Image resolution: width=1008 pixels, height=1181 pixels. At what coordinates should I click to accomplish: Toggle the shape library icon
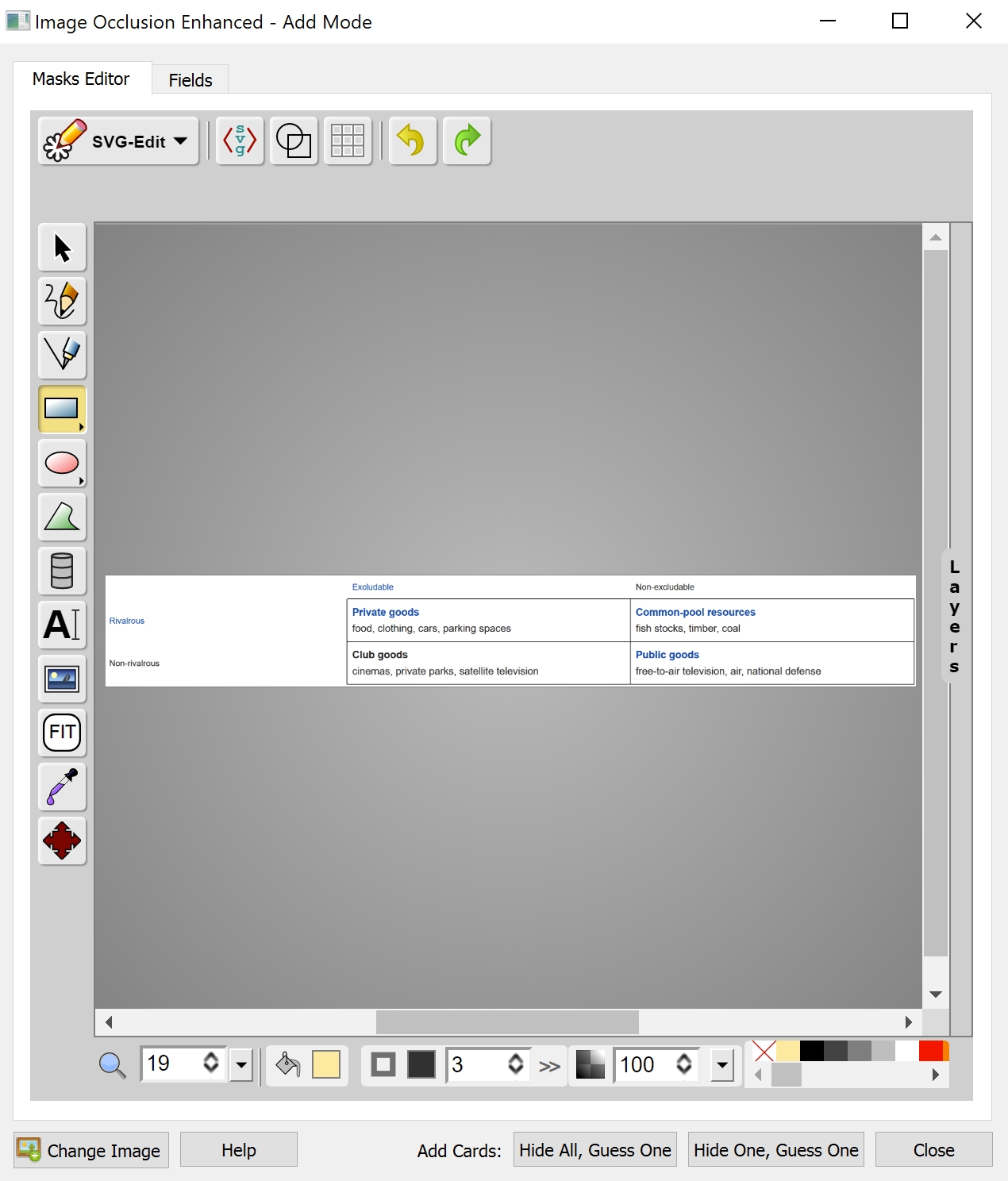[293, 140]
